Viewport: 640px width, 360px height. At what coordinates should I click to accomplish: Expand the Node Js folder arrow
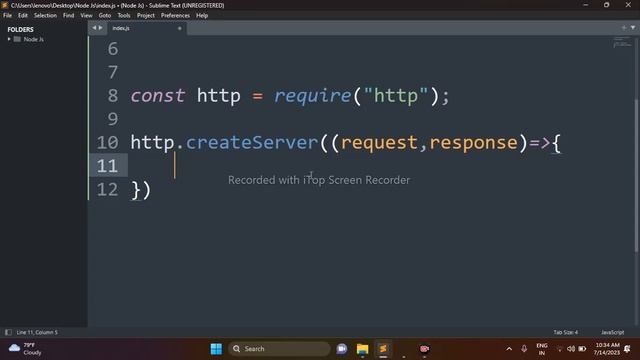tap(9, 39)
